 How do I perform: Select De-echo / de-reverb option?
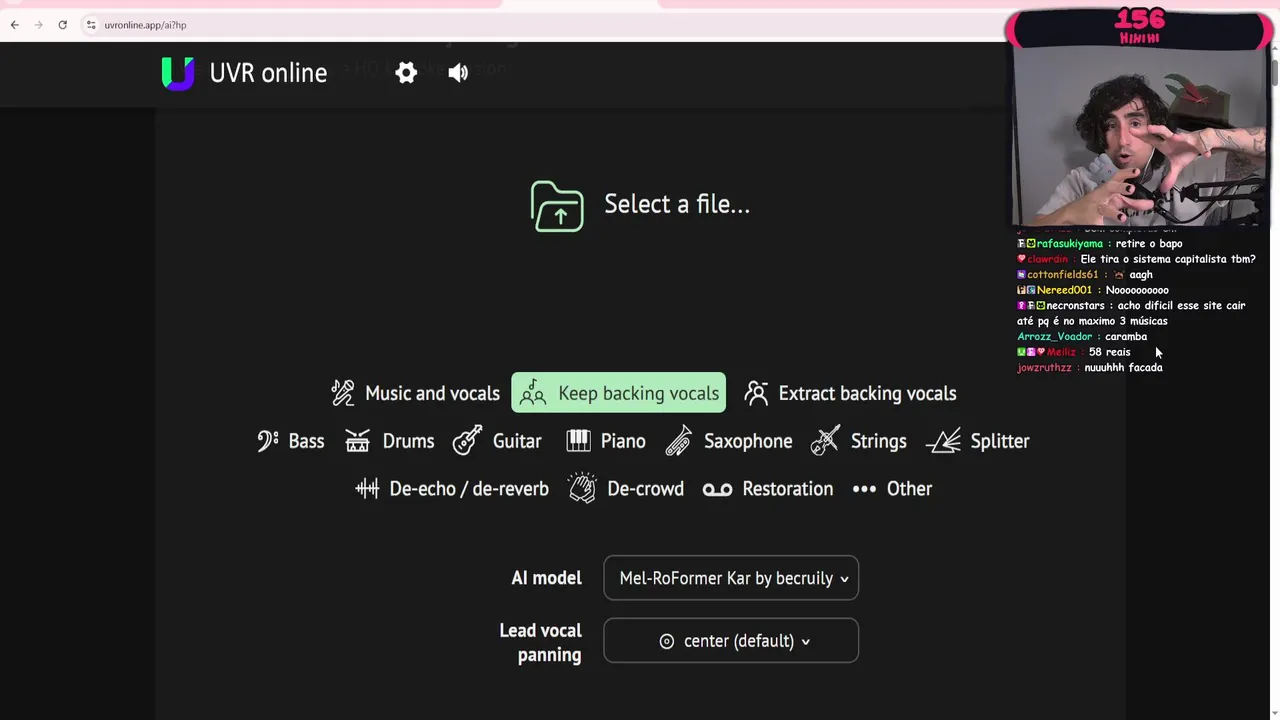452,489
